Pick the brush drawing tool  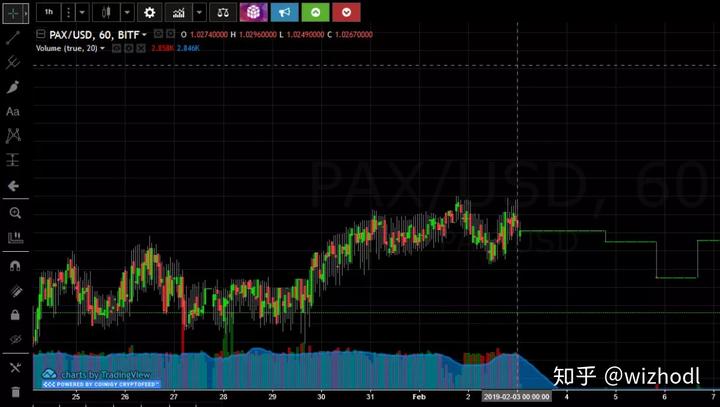(13, 87)
